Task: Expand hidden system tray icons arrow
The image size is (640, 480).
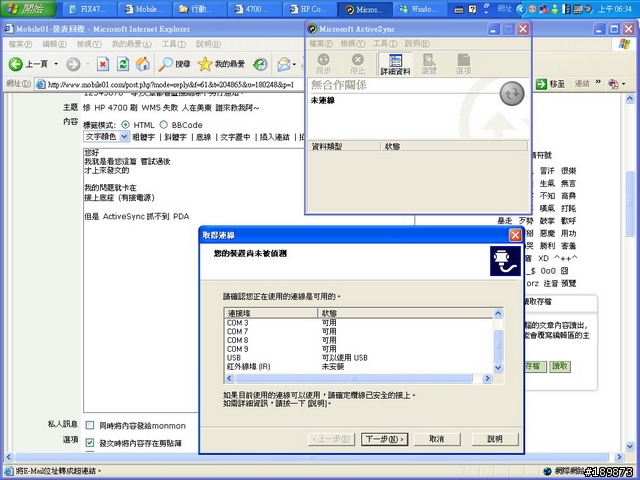Action: pyautogui.click(x=521, y=9)
